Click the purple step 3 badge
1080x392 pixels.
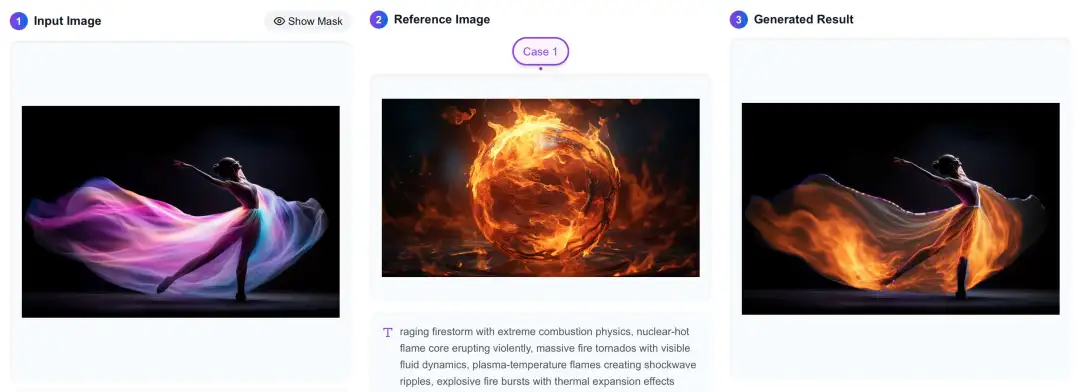pyautogui.click(x=739, y=19)
